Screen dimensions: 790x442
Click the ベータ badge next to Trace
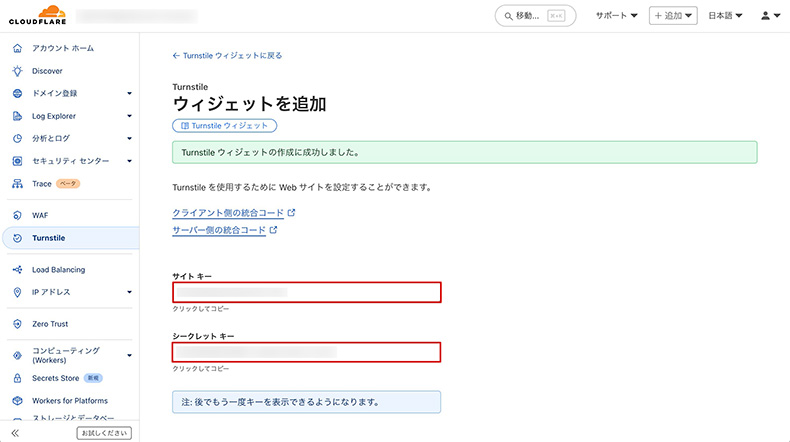(68, 183)
